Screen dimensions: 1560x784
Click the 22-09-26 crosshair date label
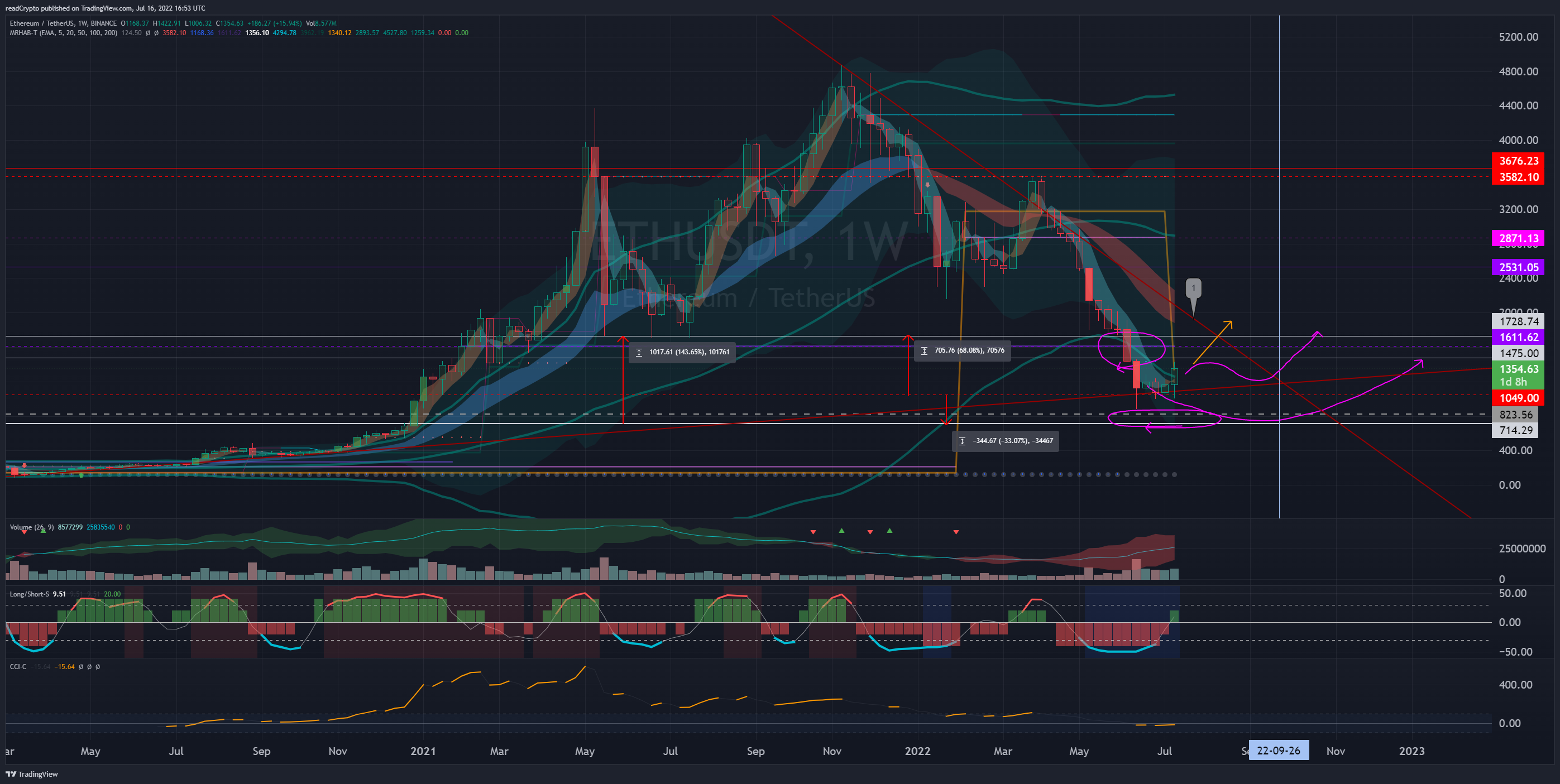click(x=1278, y=751)
